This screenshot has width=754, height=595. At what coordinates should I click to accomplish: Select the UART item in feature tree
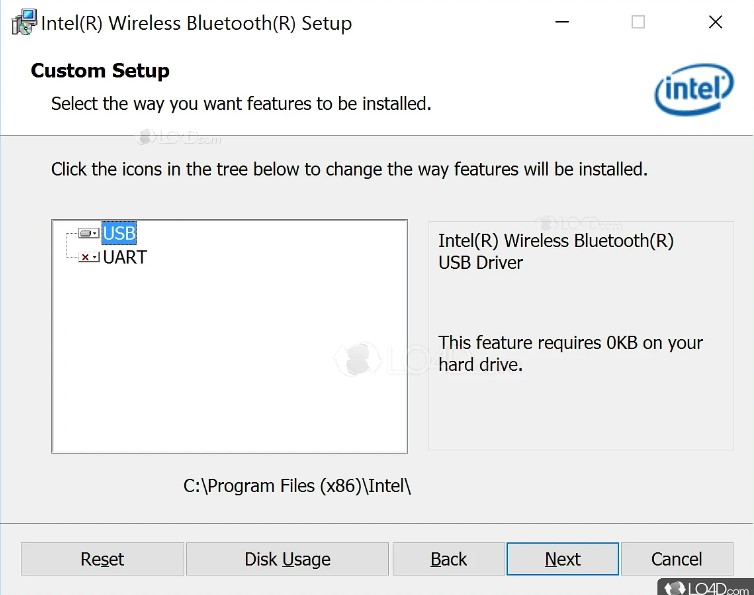point(125,257)
